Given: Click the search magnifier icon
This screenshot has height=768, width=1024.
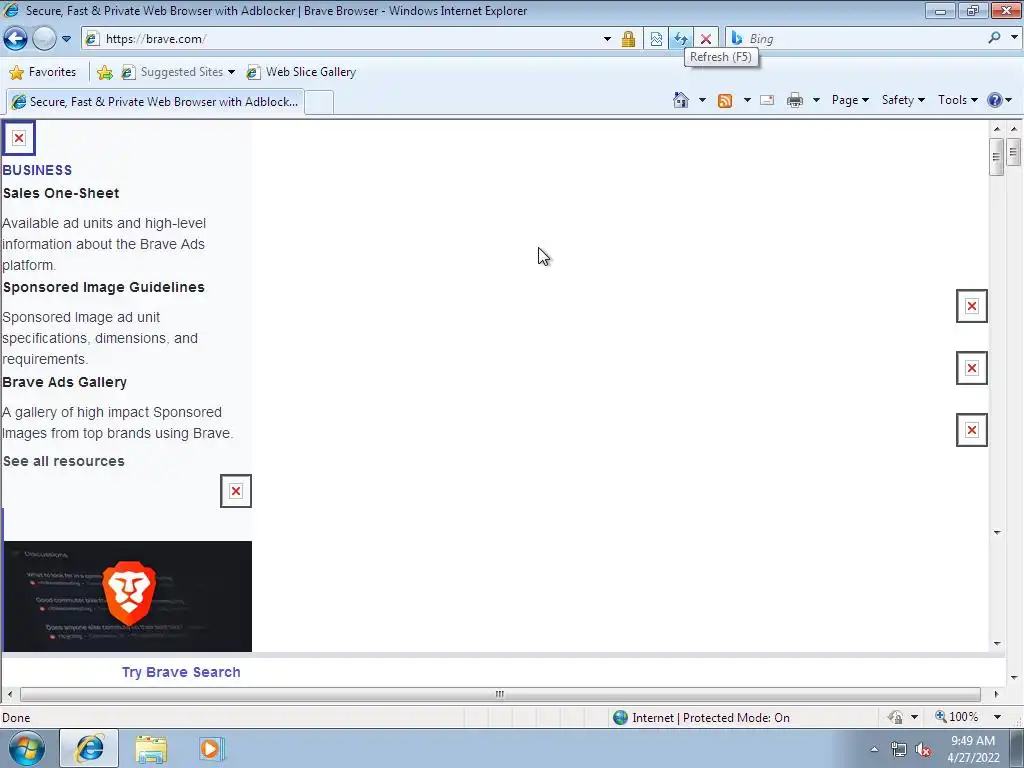Looking at the screenshot, I should coord(994,38).
